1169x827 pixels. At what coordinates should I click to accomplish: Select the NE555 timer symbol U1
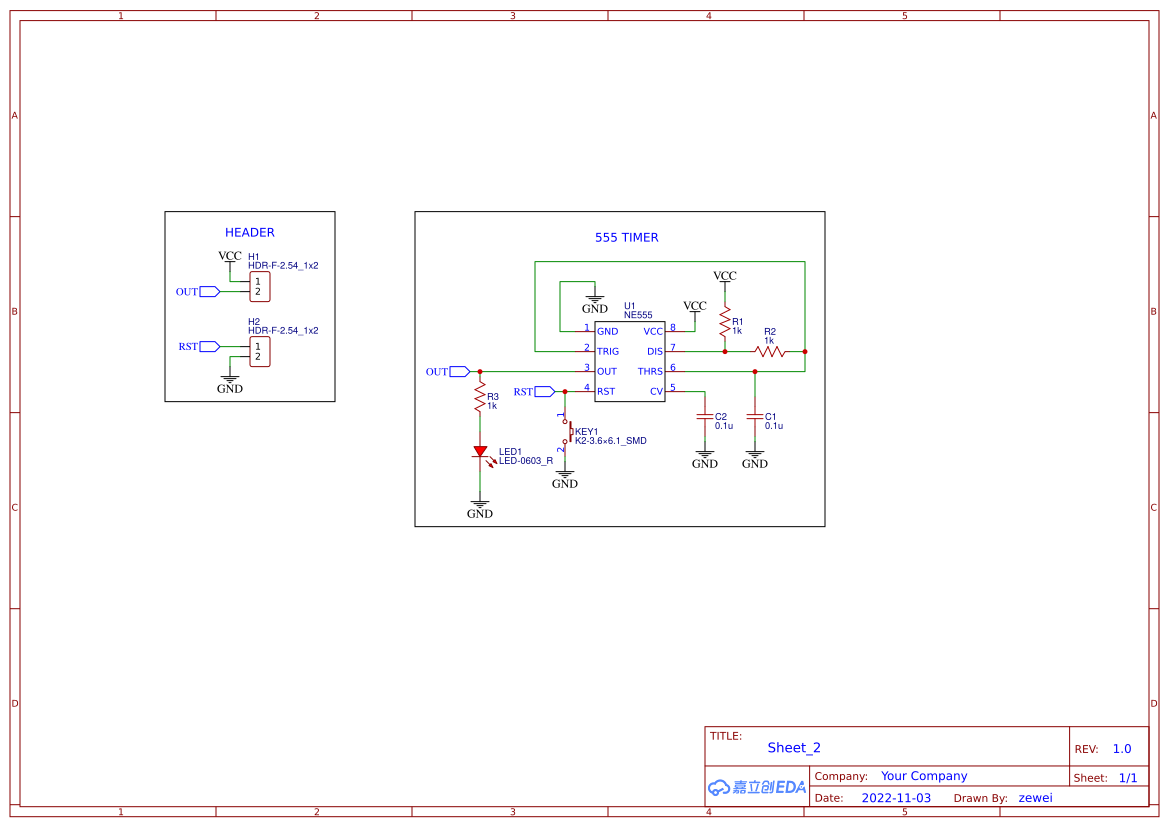[629, 360]
